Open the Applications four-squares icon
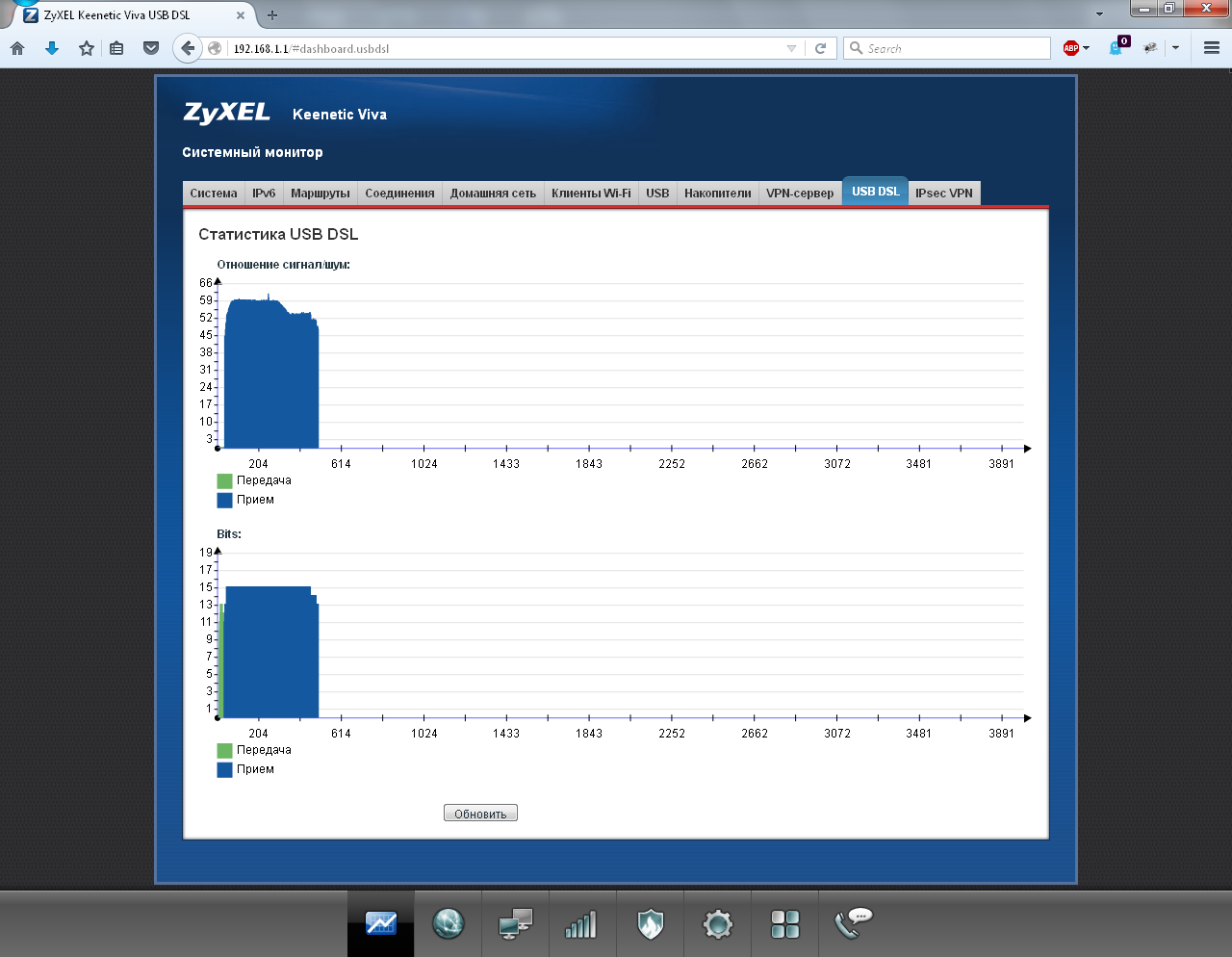This screenshot has width=1232, height=957. 785,924
